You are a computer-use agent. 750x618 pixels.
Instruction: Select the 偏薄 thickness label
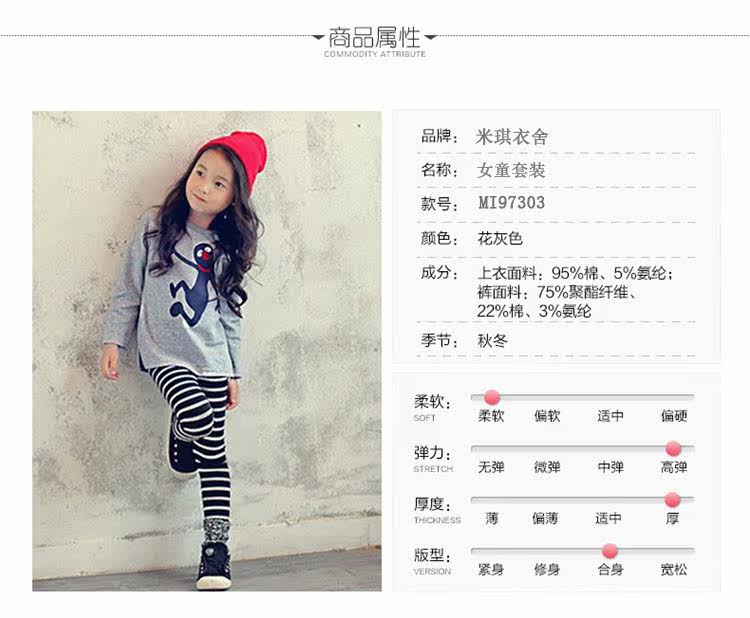[545, 518]
